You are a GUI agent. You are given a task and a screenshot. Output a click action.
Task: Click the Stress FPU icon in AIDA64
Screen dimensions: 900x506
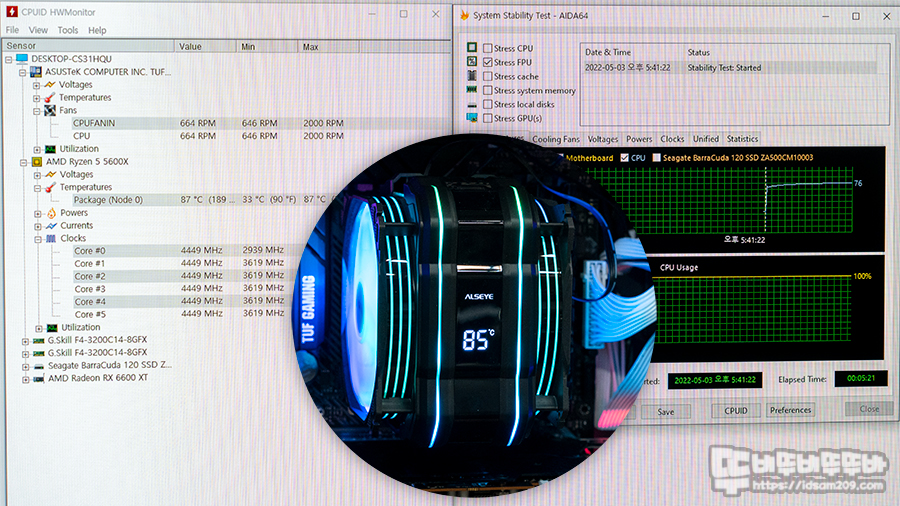(472, 61)
